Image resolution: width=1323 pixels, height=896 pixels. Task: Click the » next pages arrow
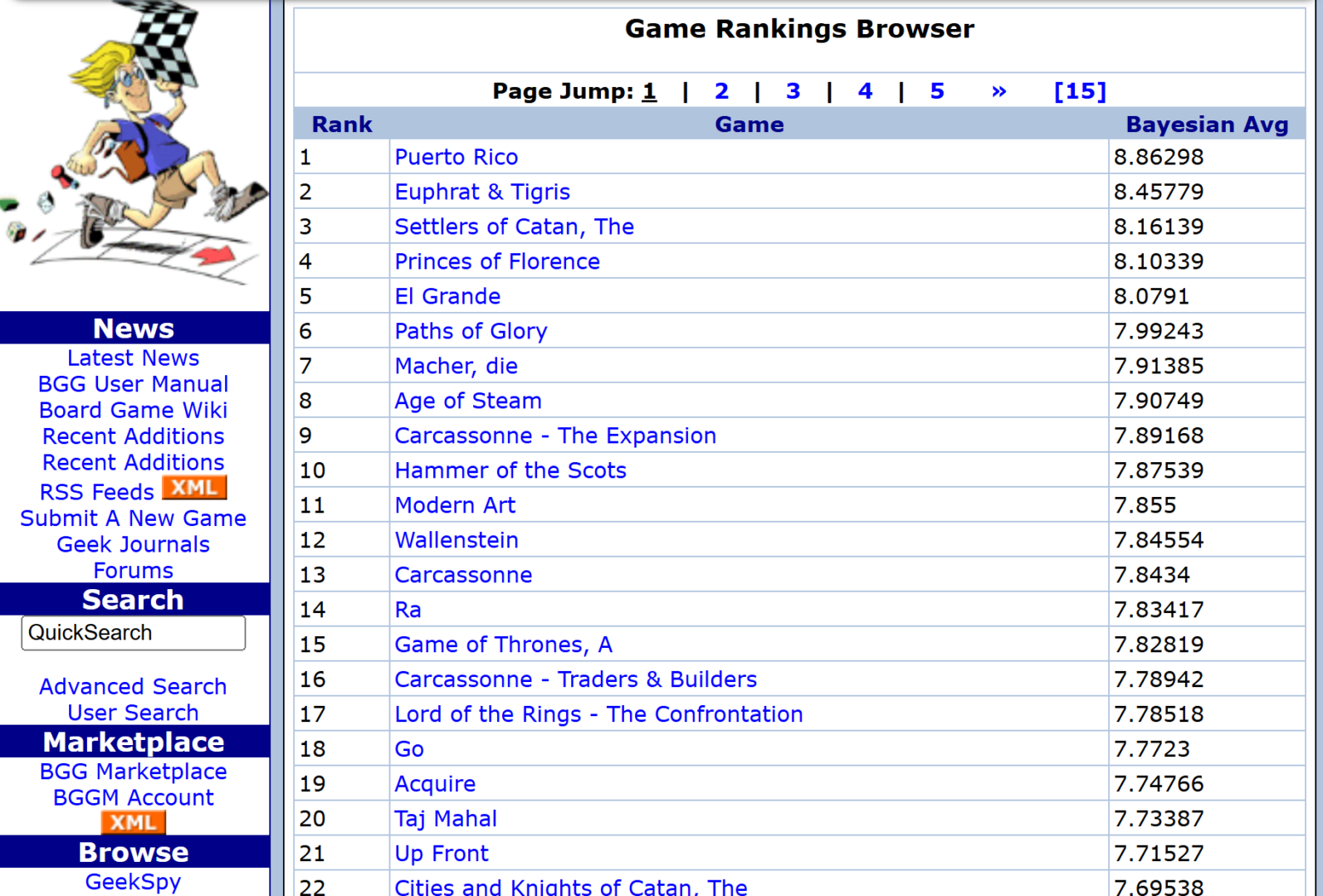point(998,91)
